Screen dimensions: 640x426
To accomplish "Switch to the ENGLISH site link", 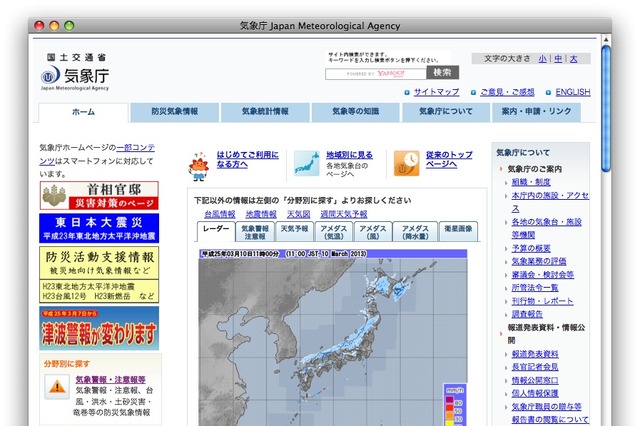I will point(573,92).
